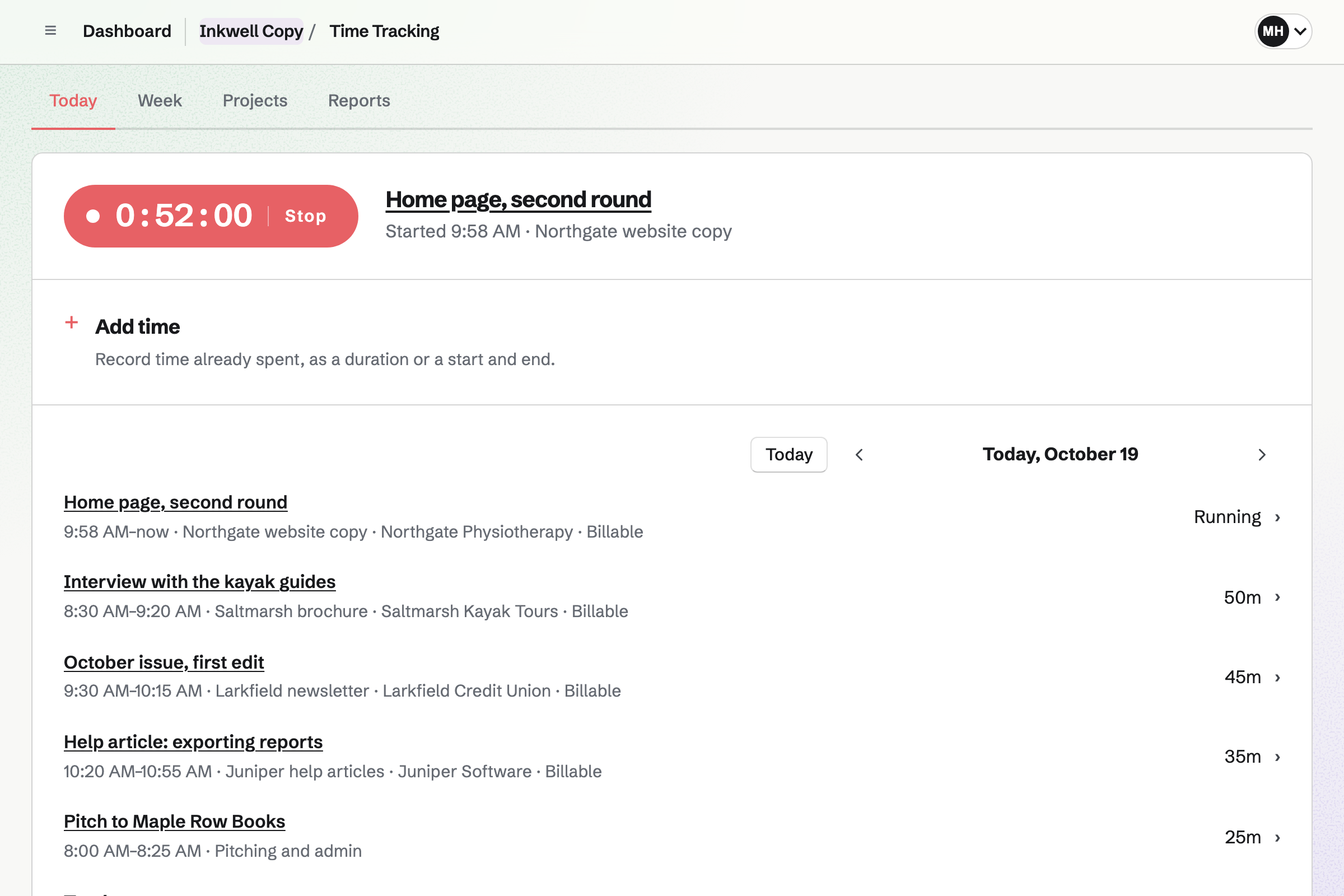Click the 9:58 AM–now Northgate Physiotherapy details
The width and height of the screenshot is (1344, 896).
[x=353, y=532]
